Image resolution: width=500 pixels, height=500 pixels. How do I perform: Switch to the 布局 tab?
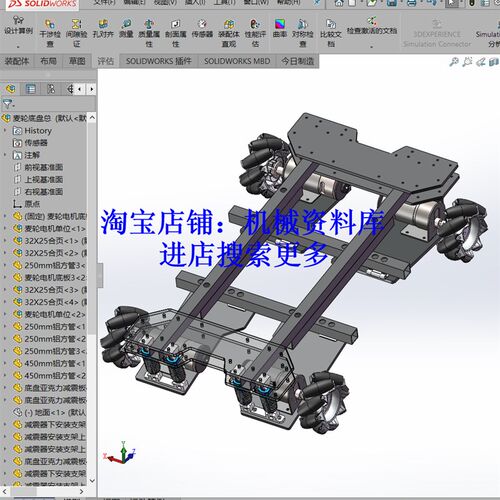48,61
